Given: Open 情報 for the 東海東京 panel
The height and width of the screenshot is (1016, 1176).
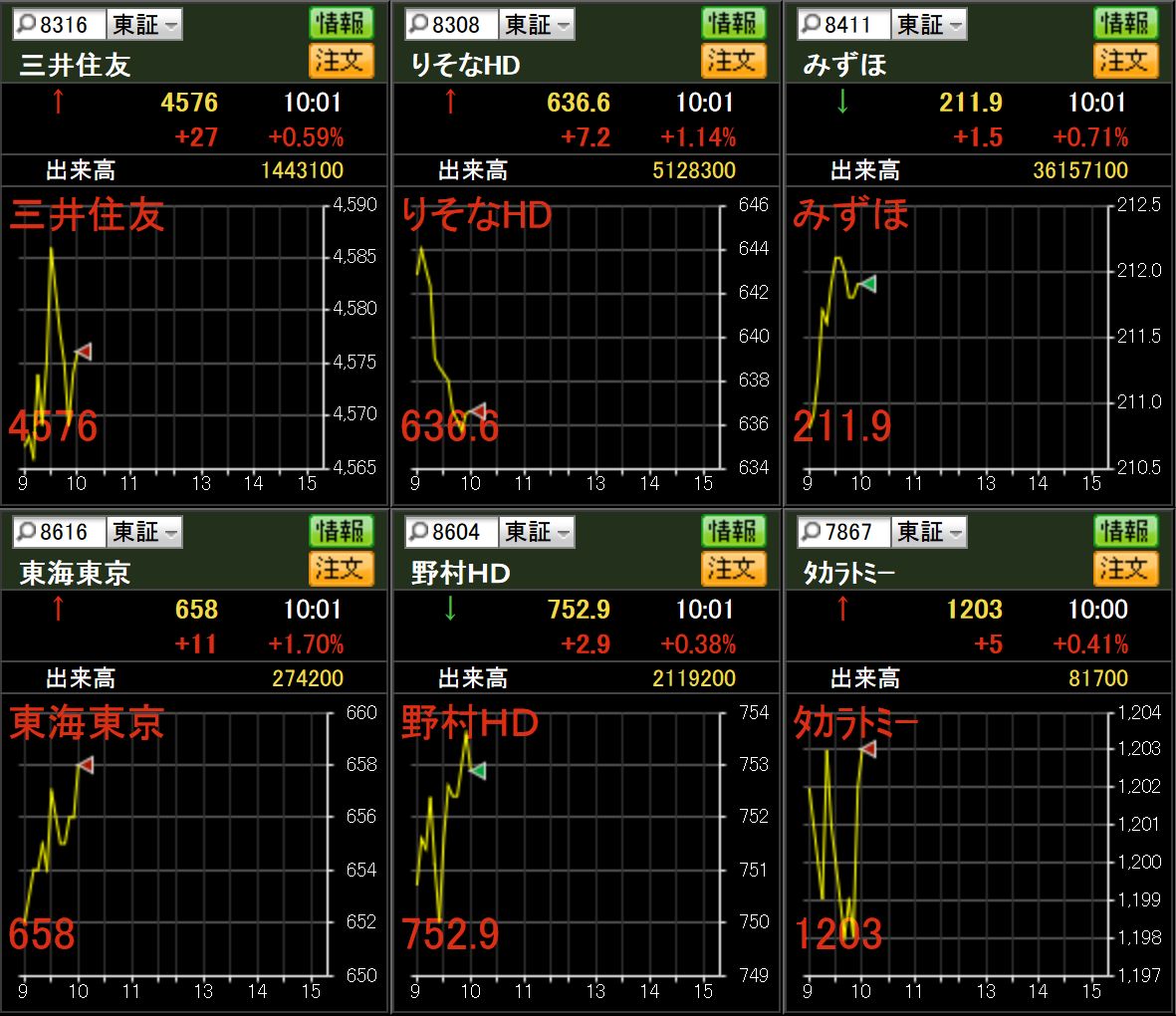Looking at the screenshot, I should coord(342,531).
